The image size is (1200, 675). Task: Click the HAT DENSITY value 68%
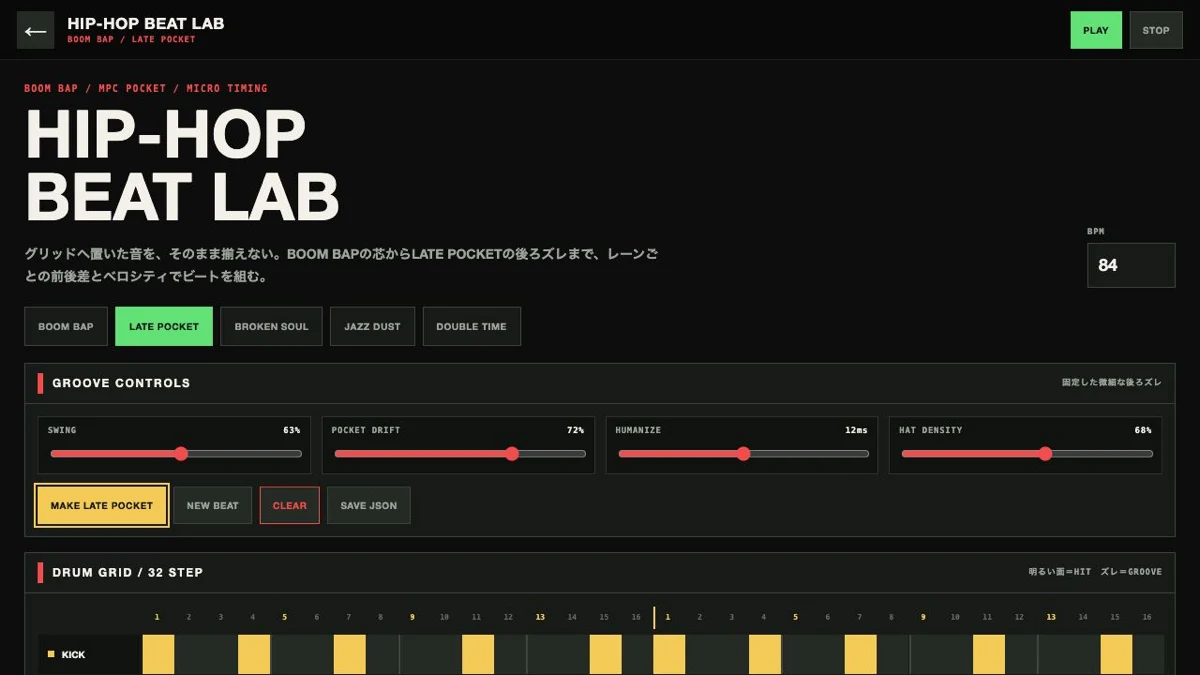1142,430
